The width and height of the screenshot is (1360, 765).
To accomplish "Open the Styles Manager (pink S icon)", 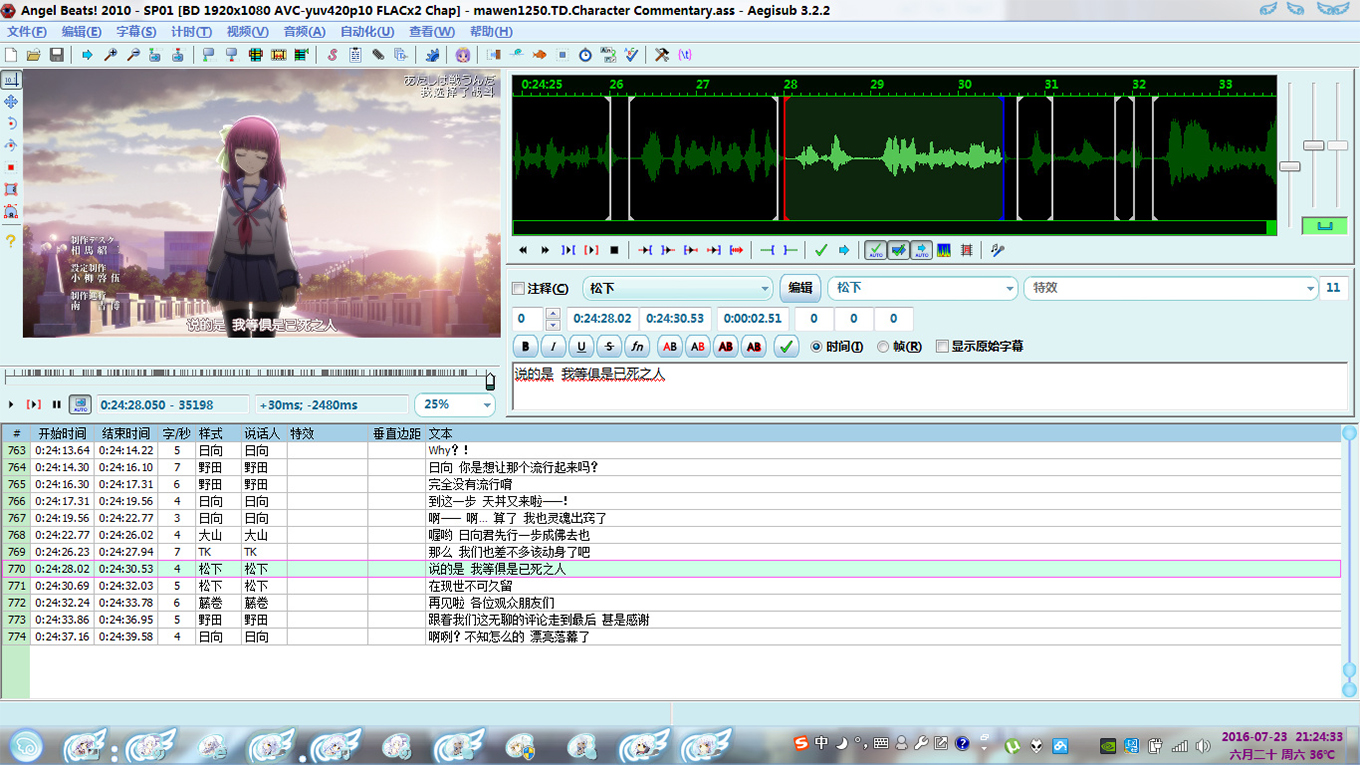I will [332, 55].
